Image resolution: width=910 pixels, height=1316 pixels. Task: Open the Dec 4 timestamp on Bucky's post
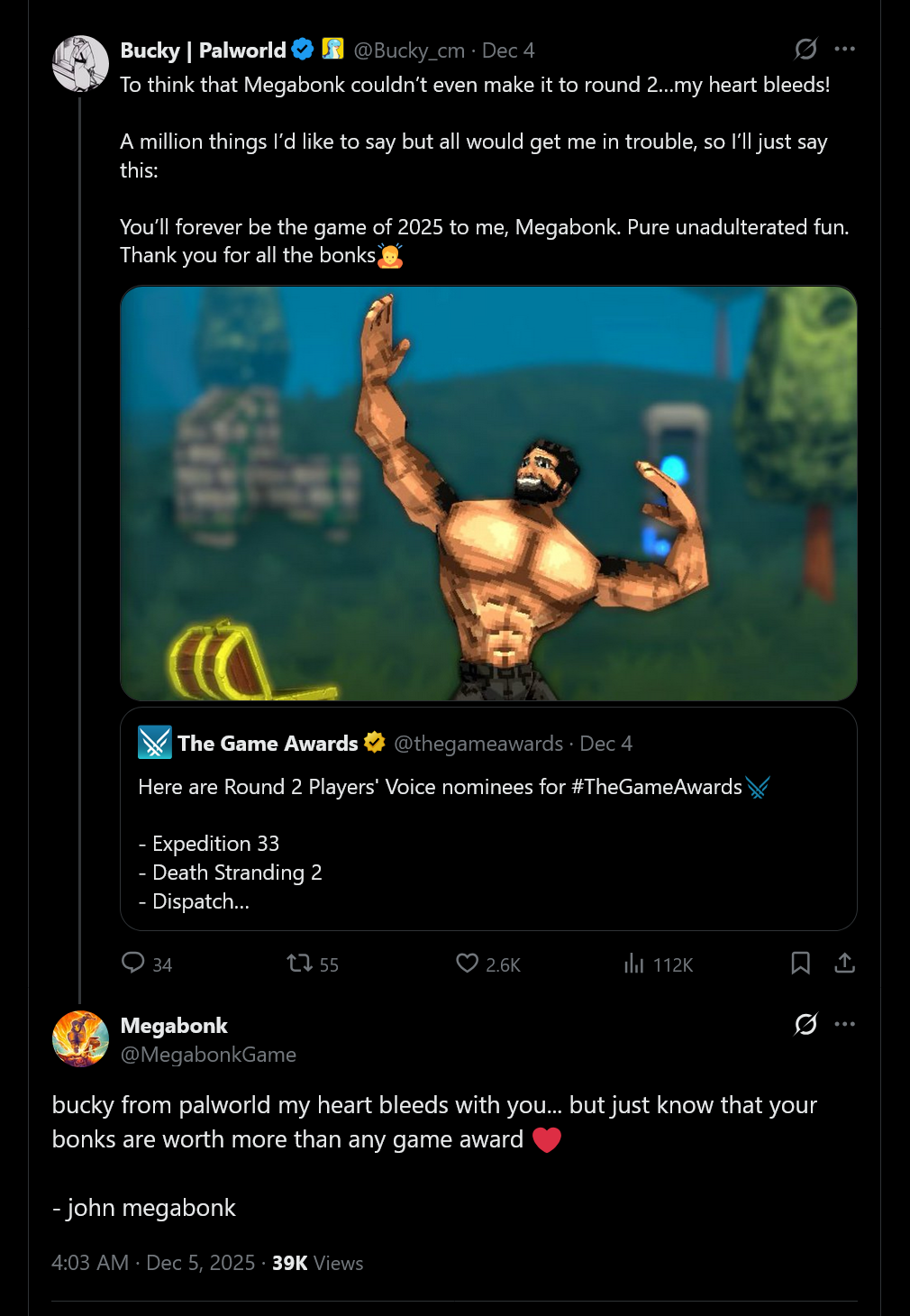(508, 50)
